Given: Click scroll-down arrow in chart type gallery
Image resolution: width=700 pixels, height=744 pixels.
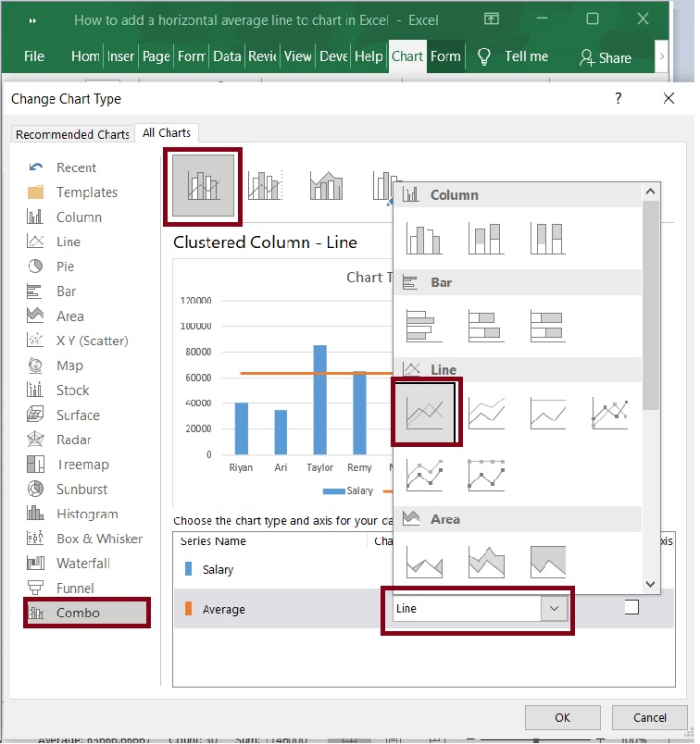Looking at the screenshot, I should point(651,584).
